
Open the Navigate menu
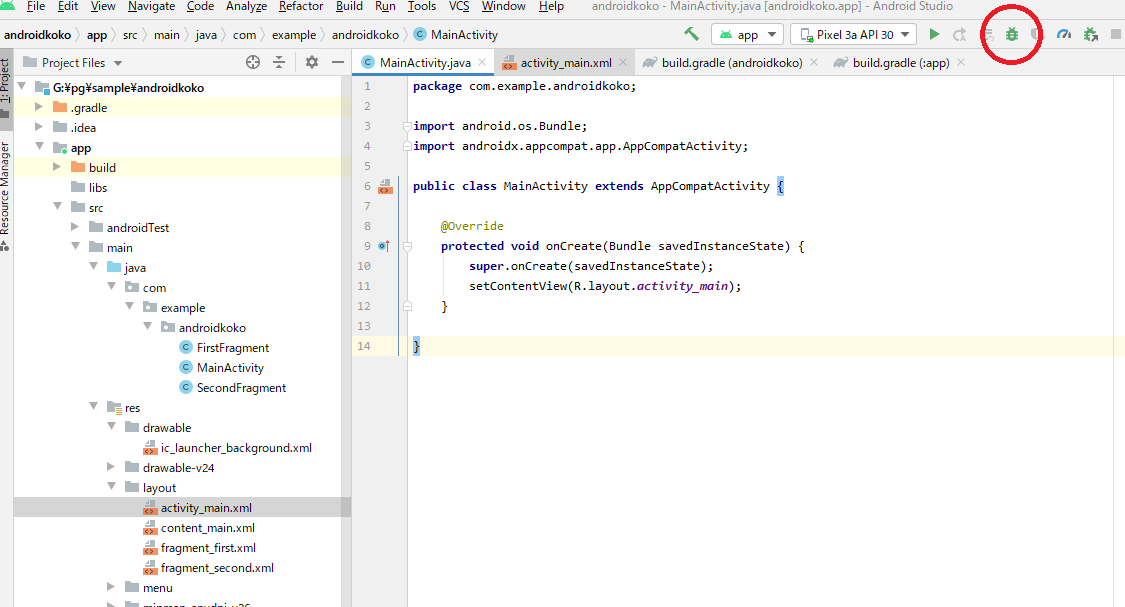click(151, 6)
